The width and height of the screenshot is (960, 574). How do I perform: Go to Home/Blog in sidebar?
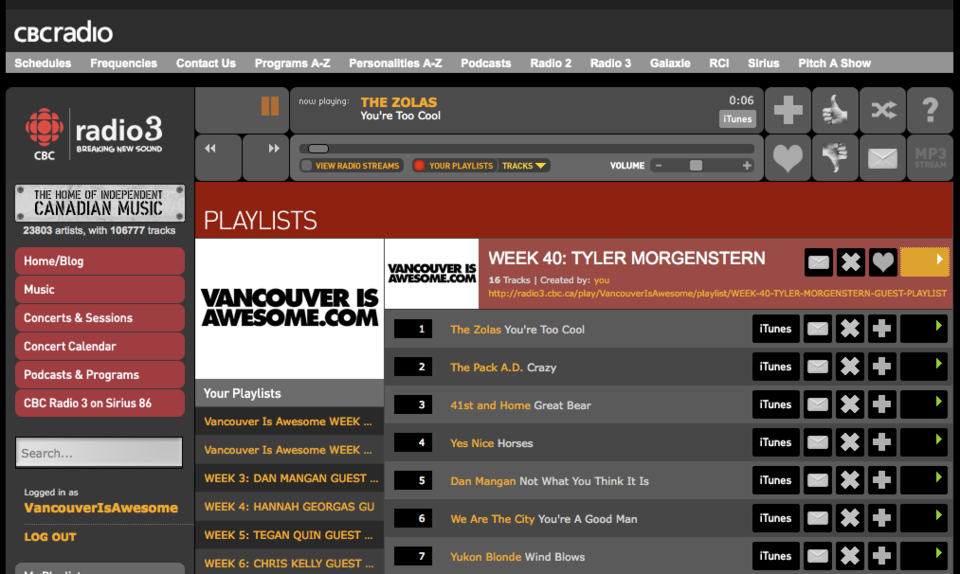coord(100,261)
